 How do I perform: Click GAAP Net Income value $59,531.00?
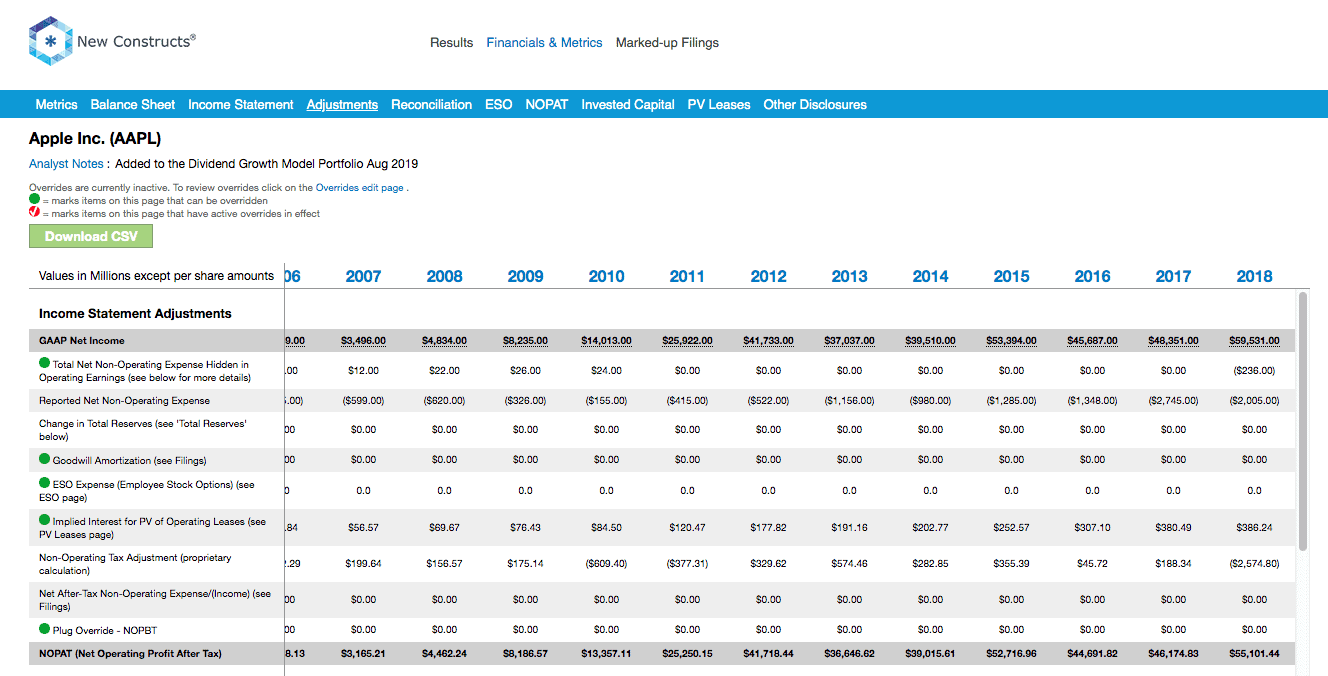point(1254,341)
